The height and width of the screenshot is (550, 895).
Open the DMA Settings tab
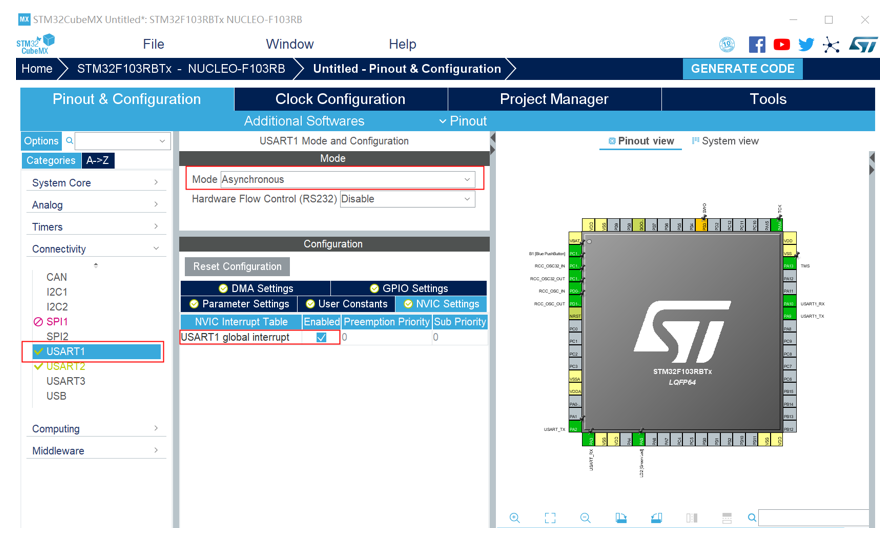coord(256,288)
